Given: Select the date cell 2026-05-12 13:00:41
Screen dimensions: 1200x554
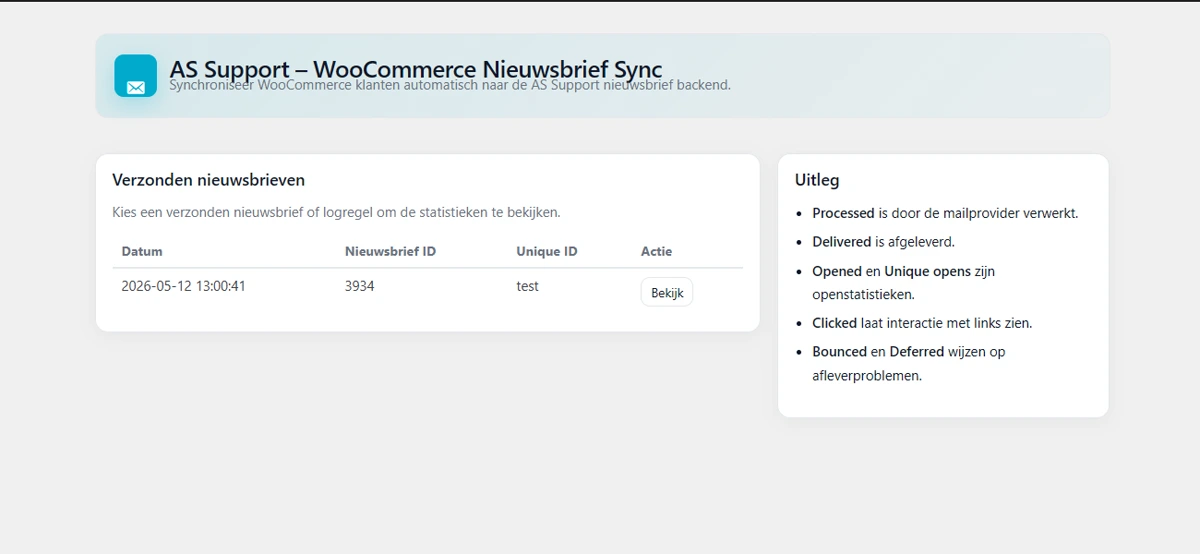Looking at the screenshot, I should 184,286.
